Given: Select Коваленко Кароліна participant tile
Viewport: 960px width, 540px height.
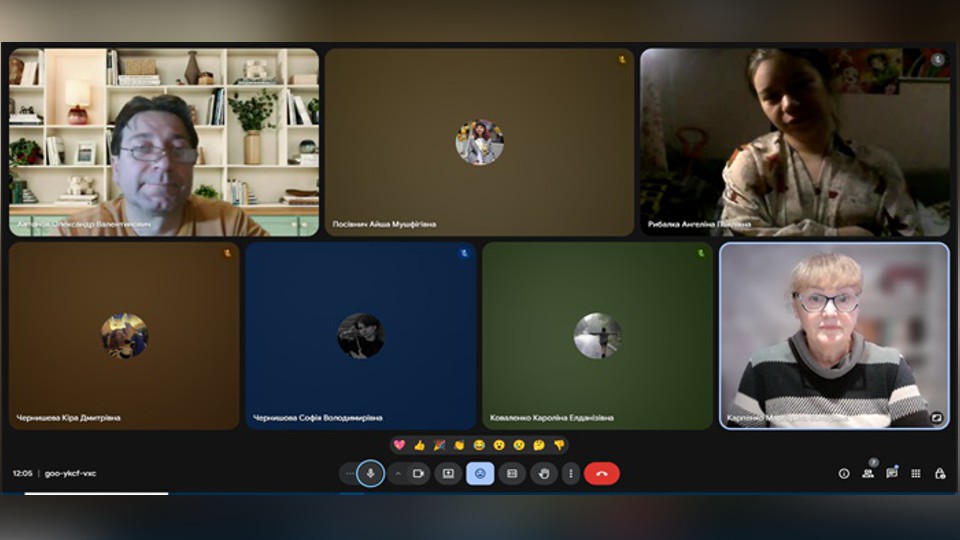Looking at the screenshot, I should tap(597, 335).
